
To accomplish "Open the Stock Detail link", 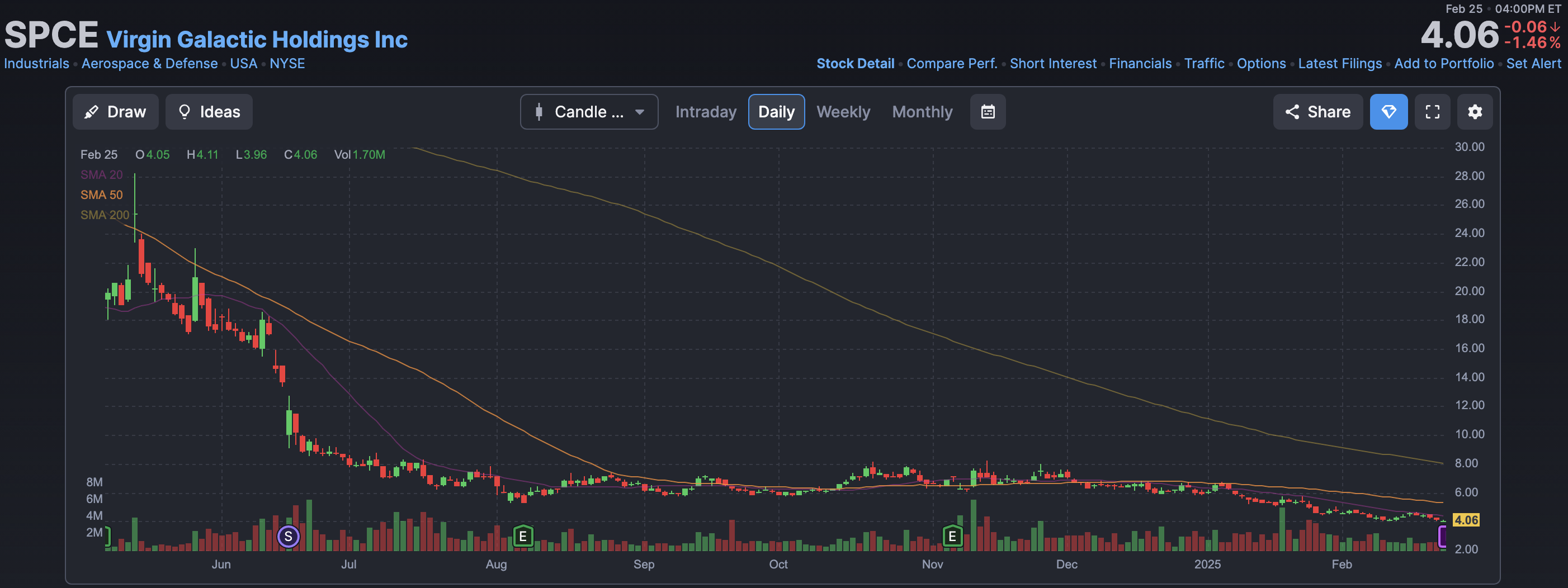I will coord(854,63).
